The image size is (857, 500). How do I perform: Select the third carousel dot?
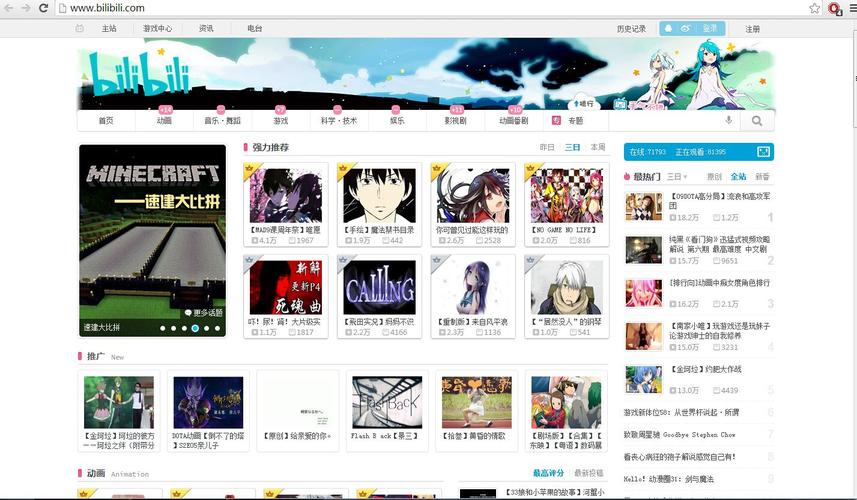tap(184, 328)
